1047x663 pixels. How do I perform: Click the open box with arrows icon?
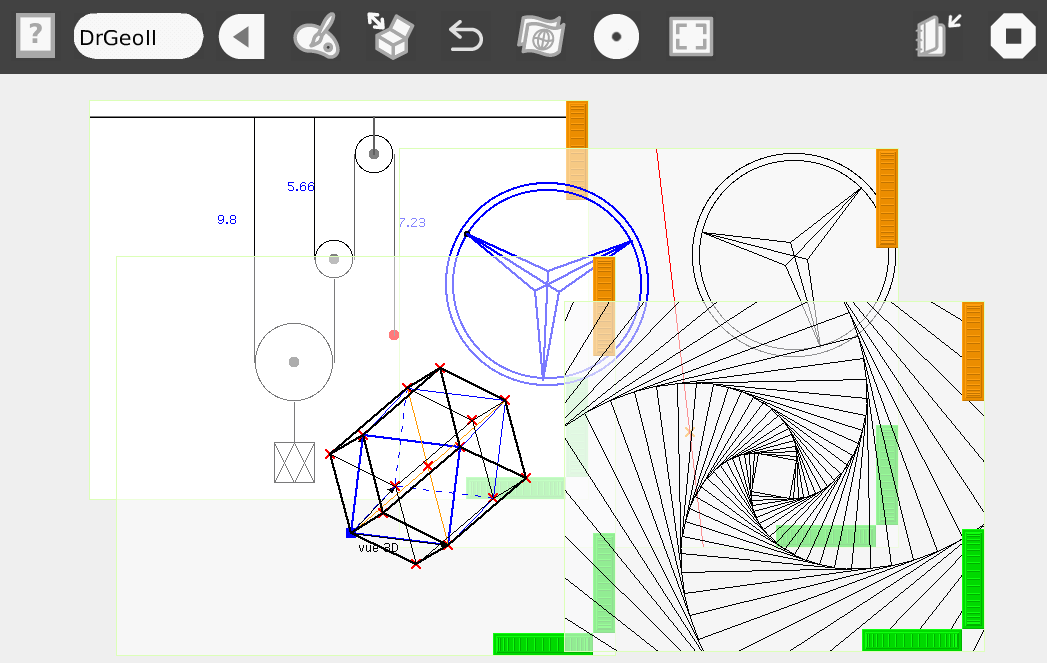click(x=391, y=37)
